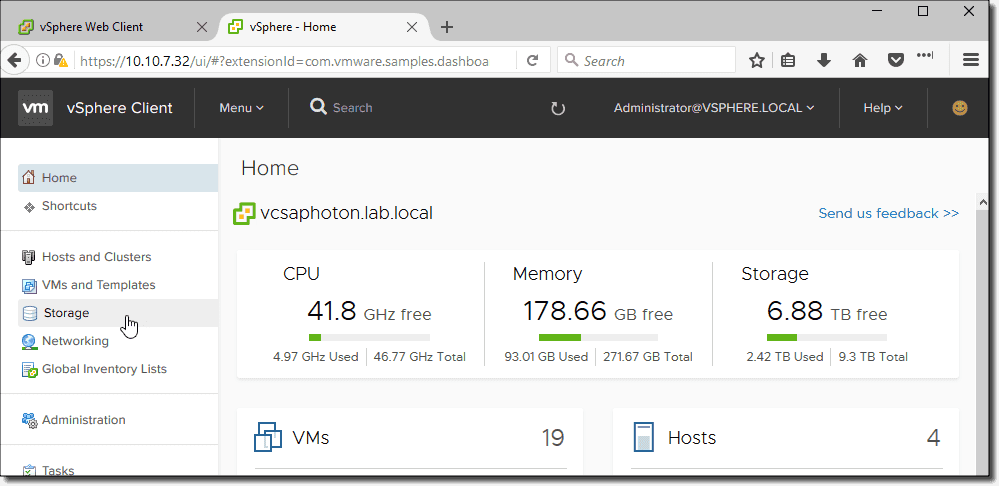
Task: Open the bookmarks library list icon
Action: coord(789,61)
